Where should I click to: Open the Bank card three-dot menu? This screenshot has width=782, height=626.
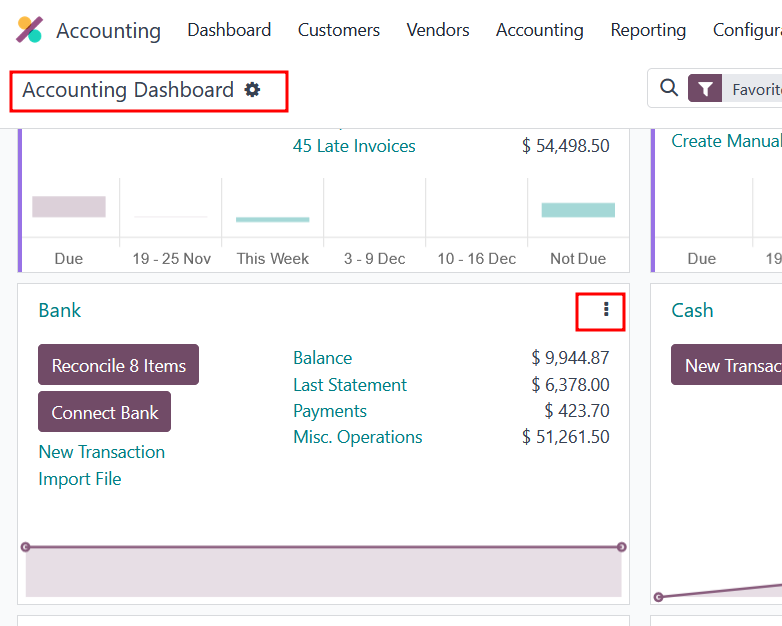[606, 310]
